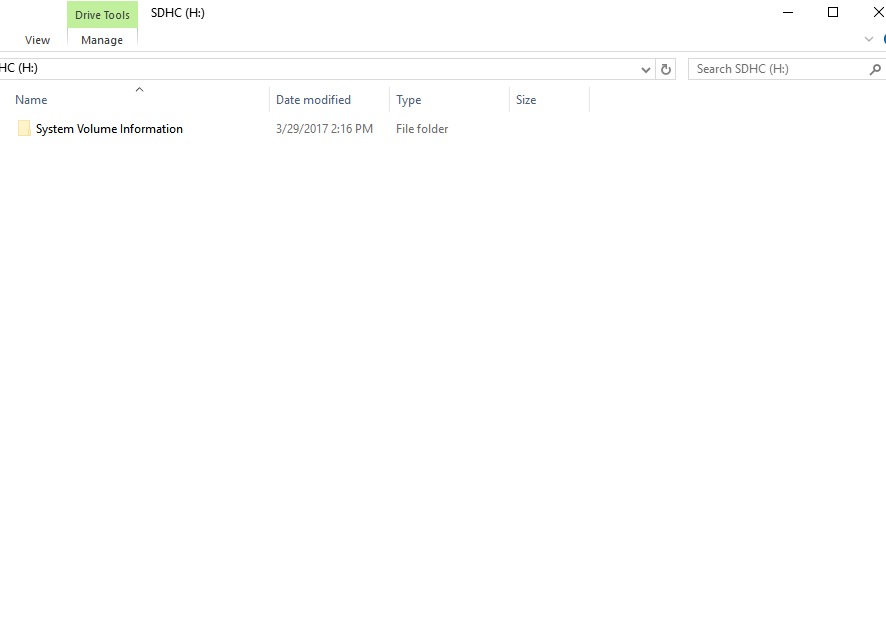
Task: Maximize the SDHC (H:) window
Action: [832, 12]
